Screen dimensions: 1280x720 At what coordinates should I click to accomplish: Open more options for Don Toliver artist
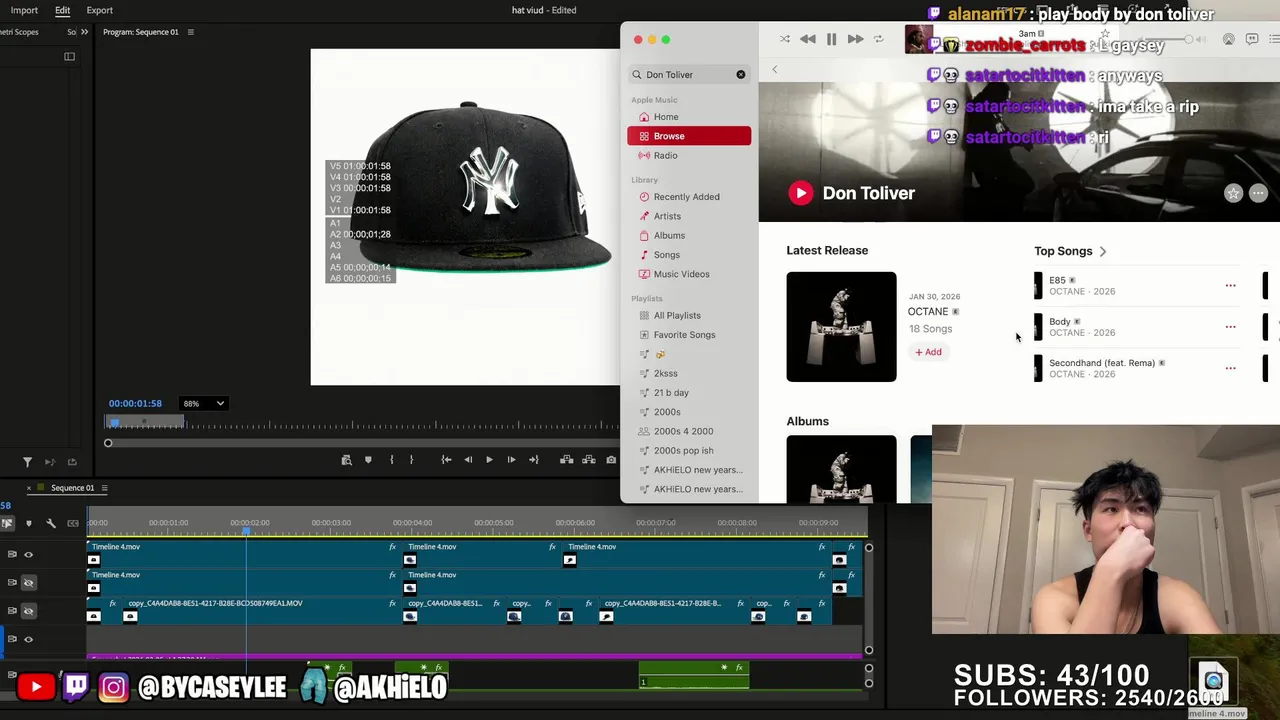pyautogui.click(x=1258, y=194)
